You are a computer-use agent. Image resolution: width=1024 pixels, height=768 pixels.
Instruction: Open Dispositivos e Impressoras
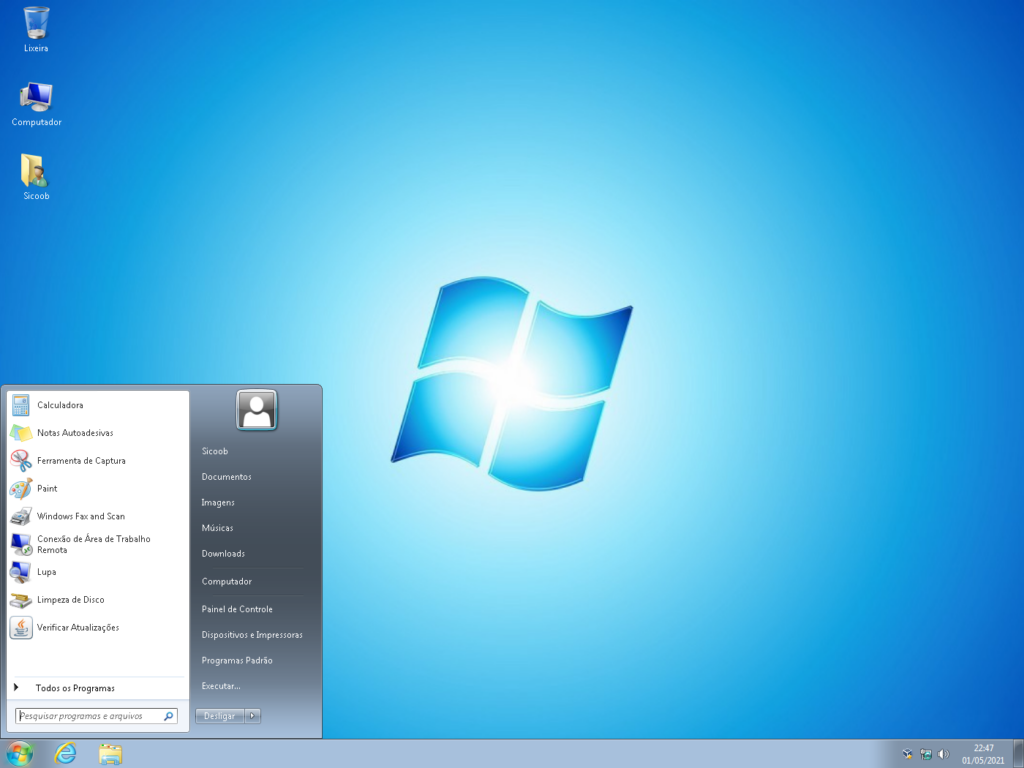pyautogui.click(x=252, y=635)
